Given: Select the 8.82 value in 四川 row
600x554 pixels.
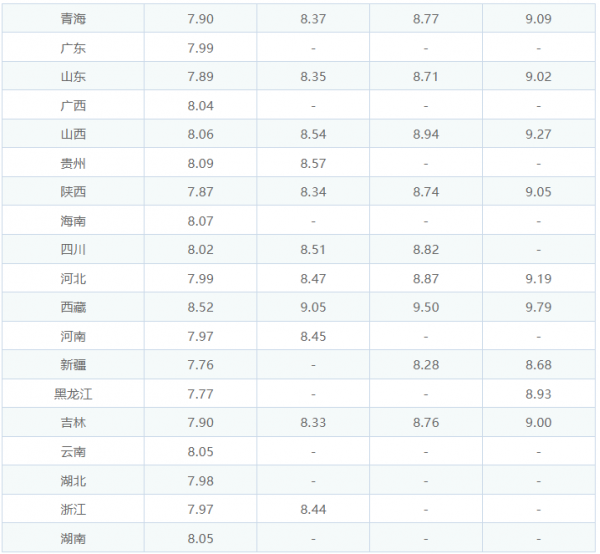Looking at the screenshot, I should pyautogui.click(x=425, y=250).
